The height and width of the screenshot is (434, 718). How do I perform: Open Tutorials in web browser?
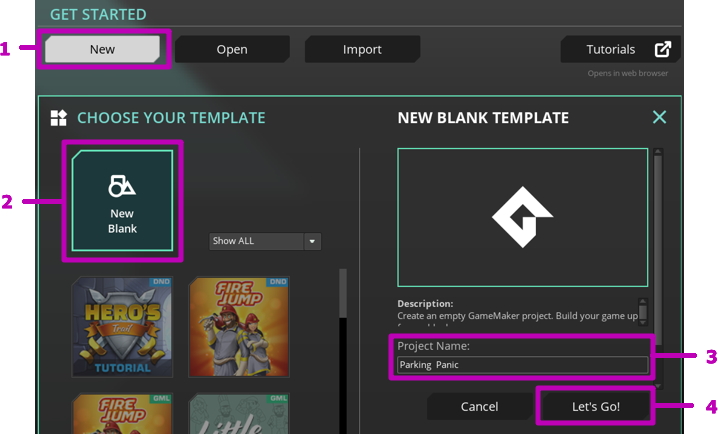[620, 49]
